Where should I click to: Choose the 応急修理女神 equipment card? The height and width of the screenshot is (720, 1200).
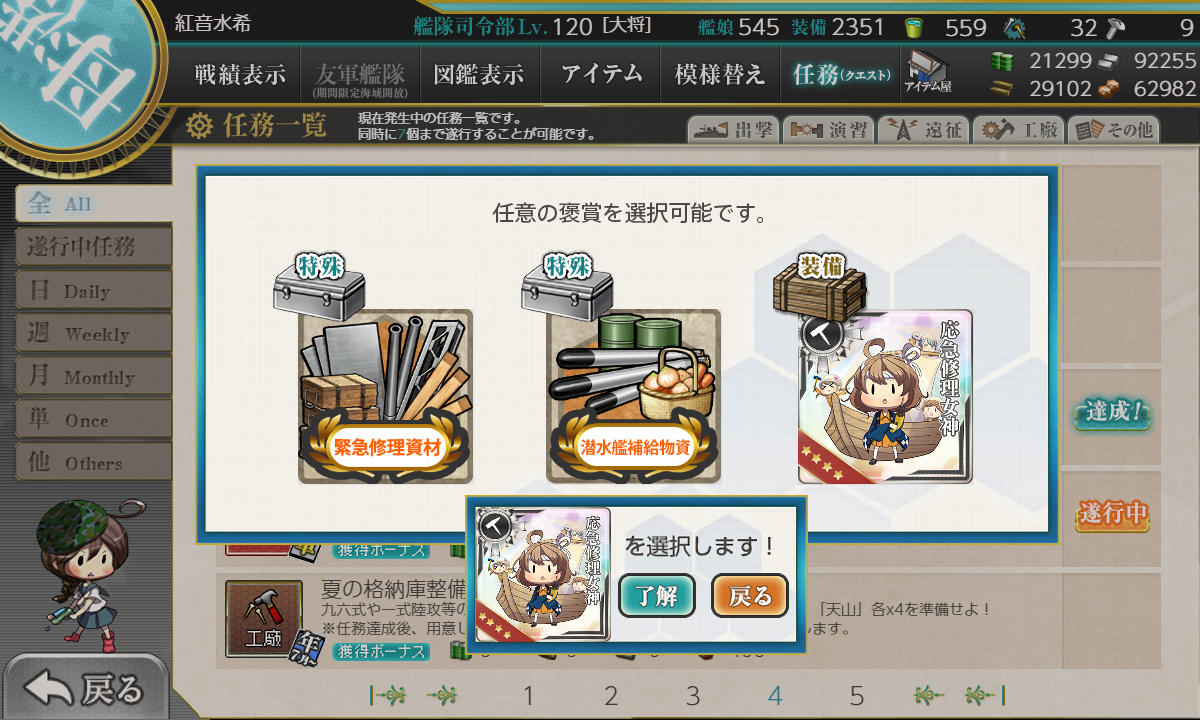(x=885, y=397)
